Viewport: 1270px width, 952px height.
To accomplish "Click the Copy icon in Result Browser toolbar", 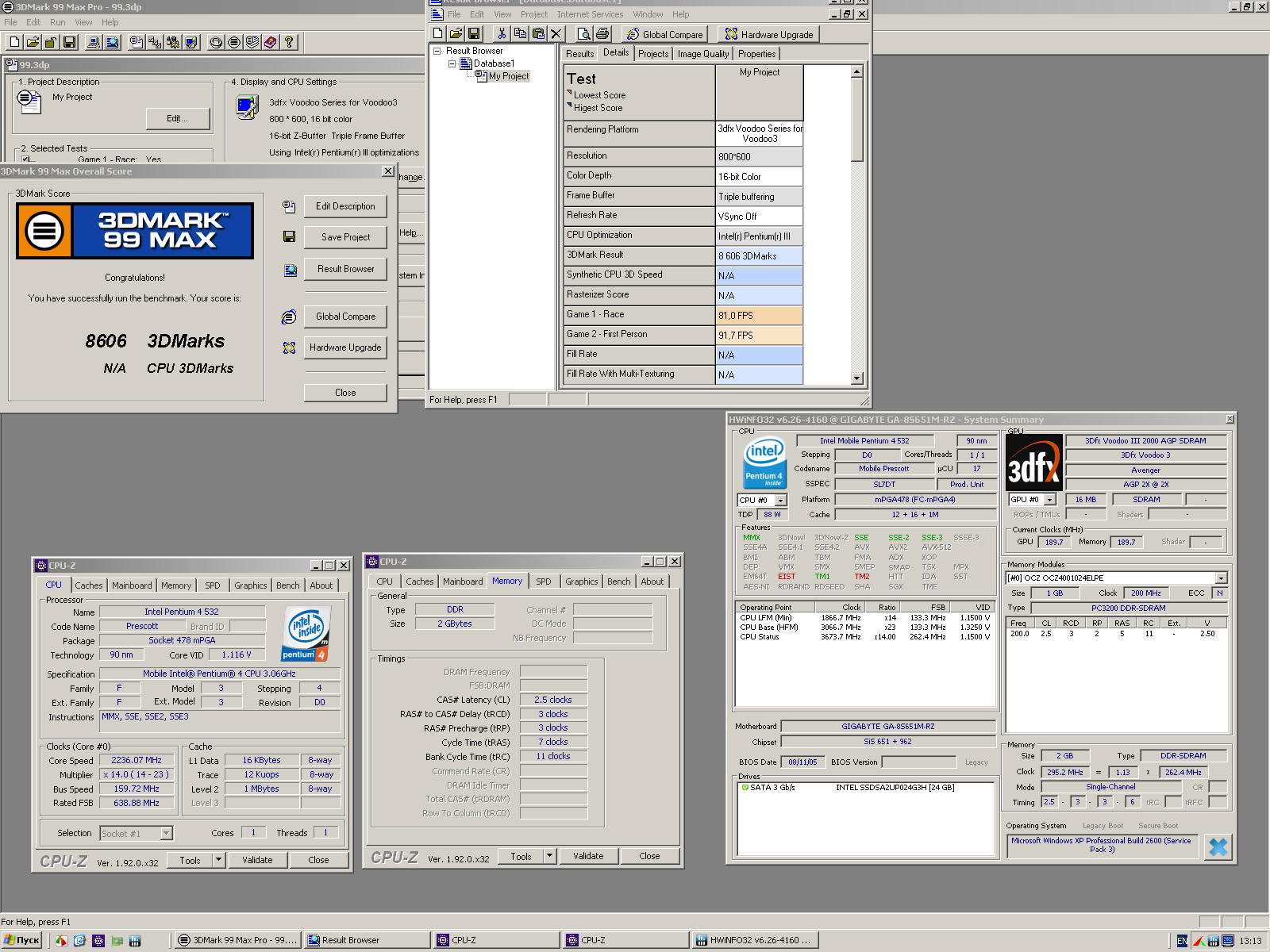I will [520, 33].
